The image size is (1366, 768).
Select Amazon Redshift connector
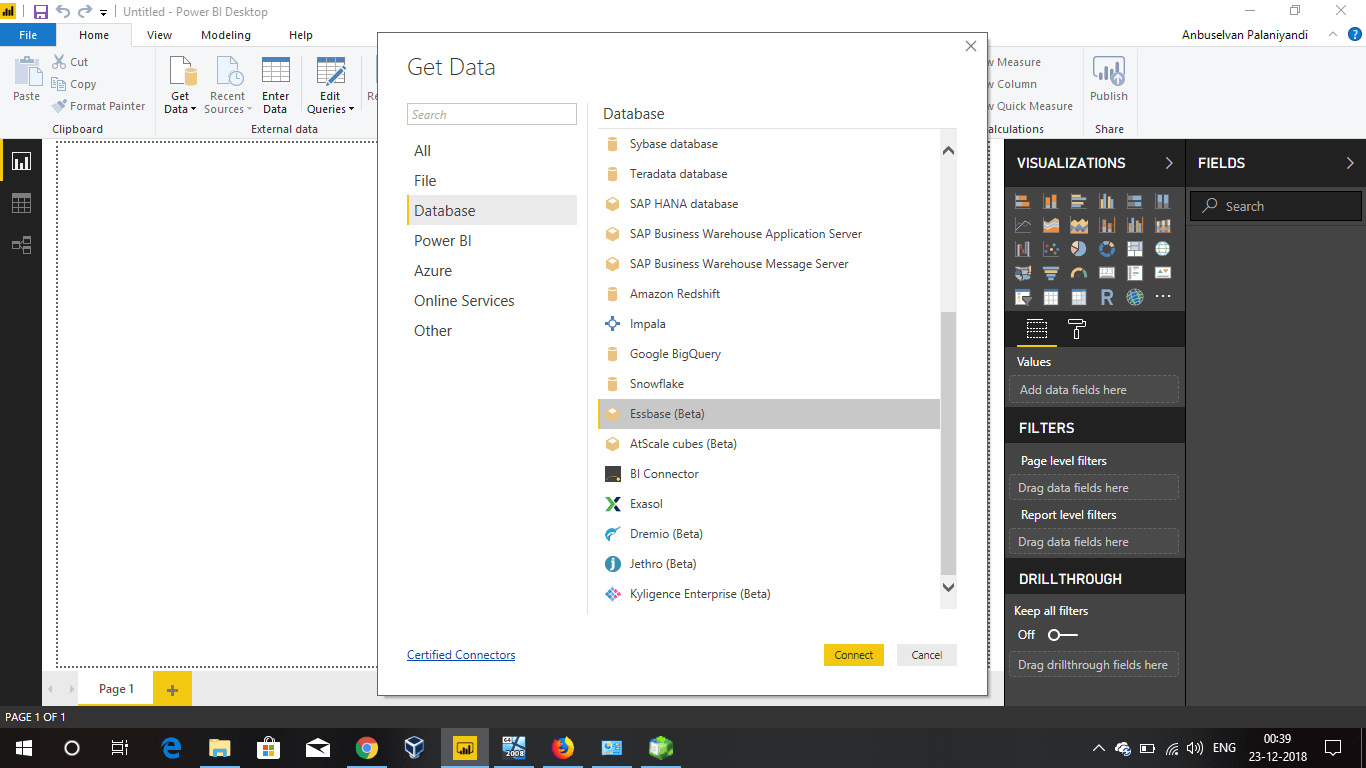point(769,294)
